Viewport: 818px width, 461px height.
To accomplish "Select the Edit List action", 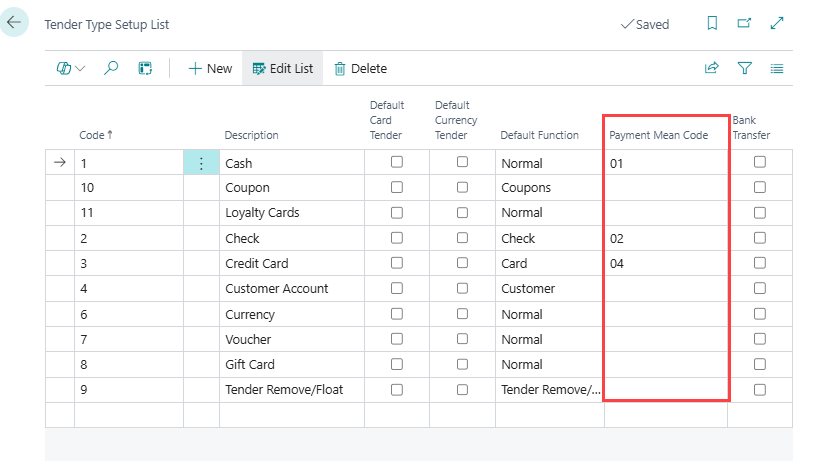I will coord(283,68).
